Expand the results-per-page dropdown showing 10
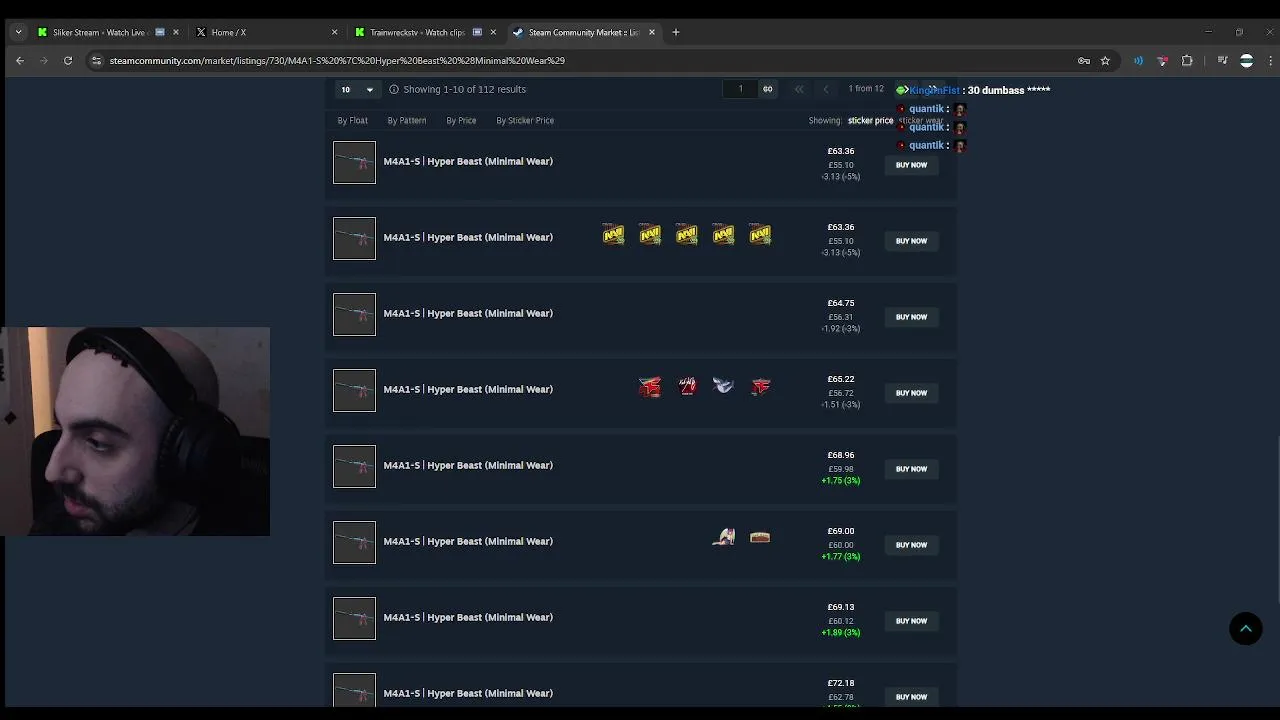Viewport: 1280px width, 720px height. click(357, 89)
